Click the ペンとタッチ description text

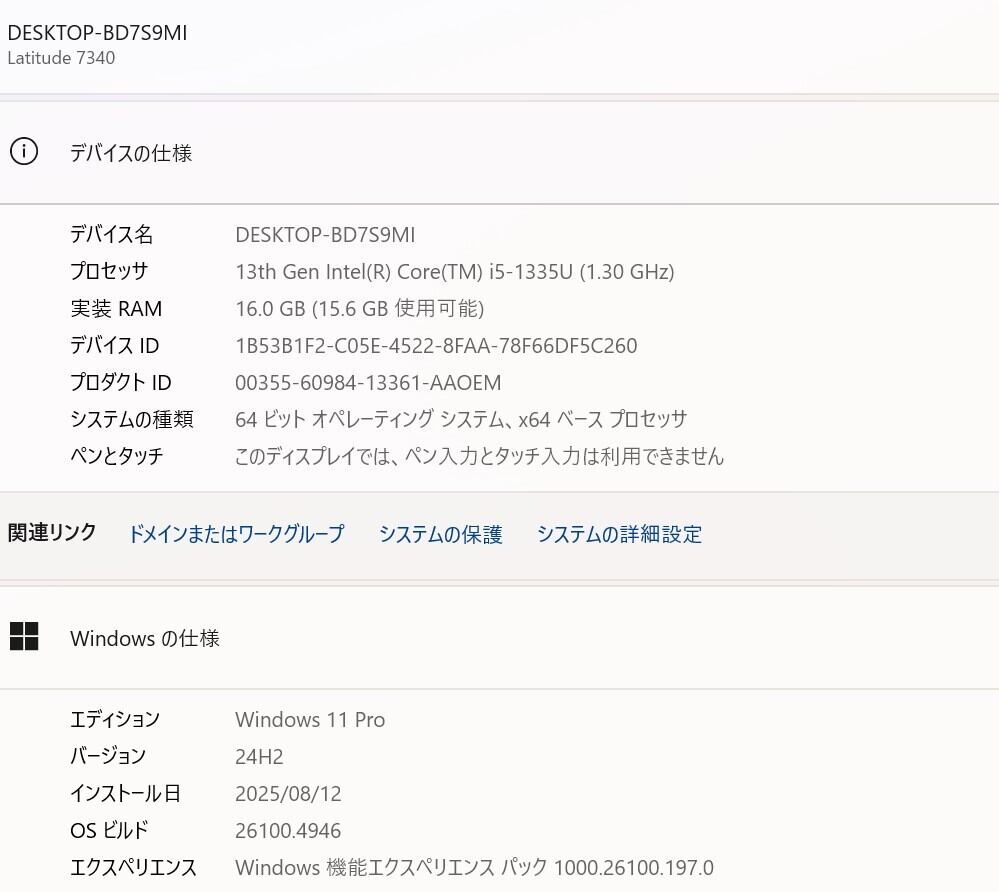pyautogui.click(x=479, y=457)
